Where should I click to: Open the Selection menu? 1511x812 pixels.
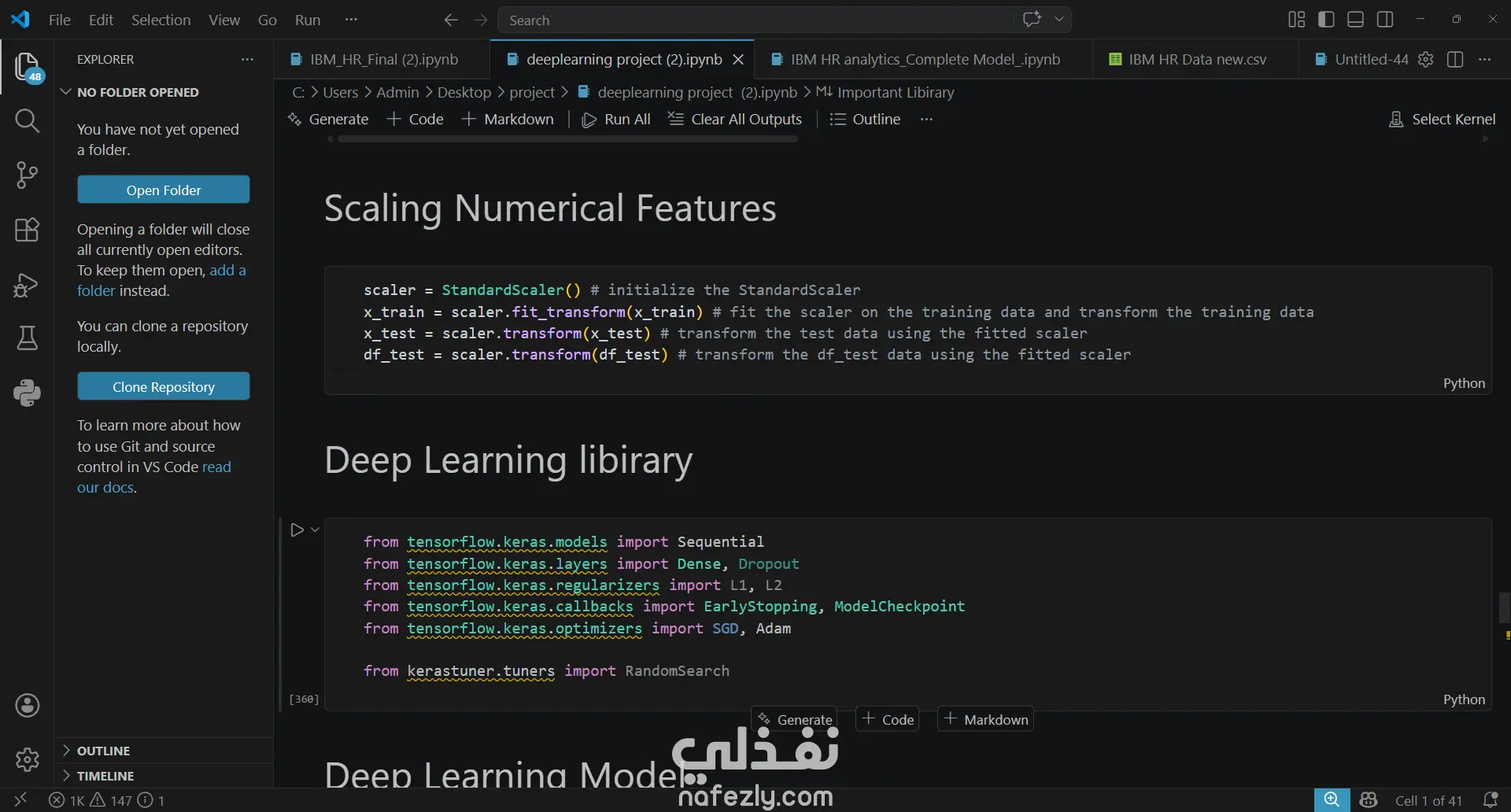click(161, 20)
